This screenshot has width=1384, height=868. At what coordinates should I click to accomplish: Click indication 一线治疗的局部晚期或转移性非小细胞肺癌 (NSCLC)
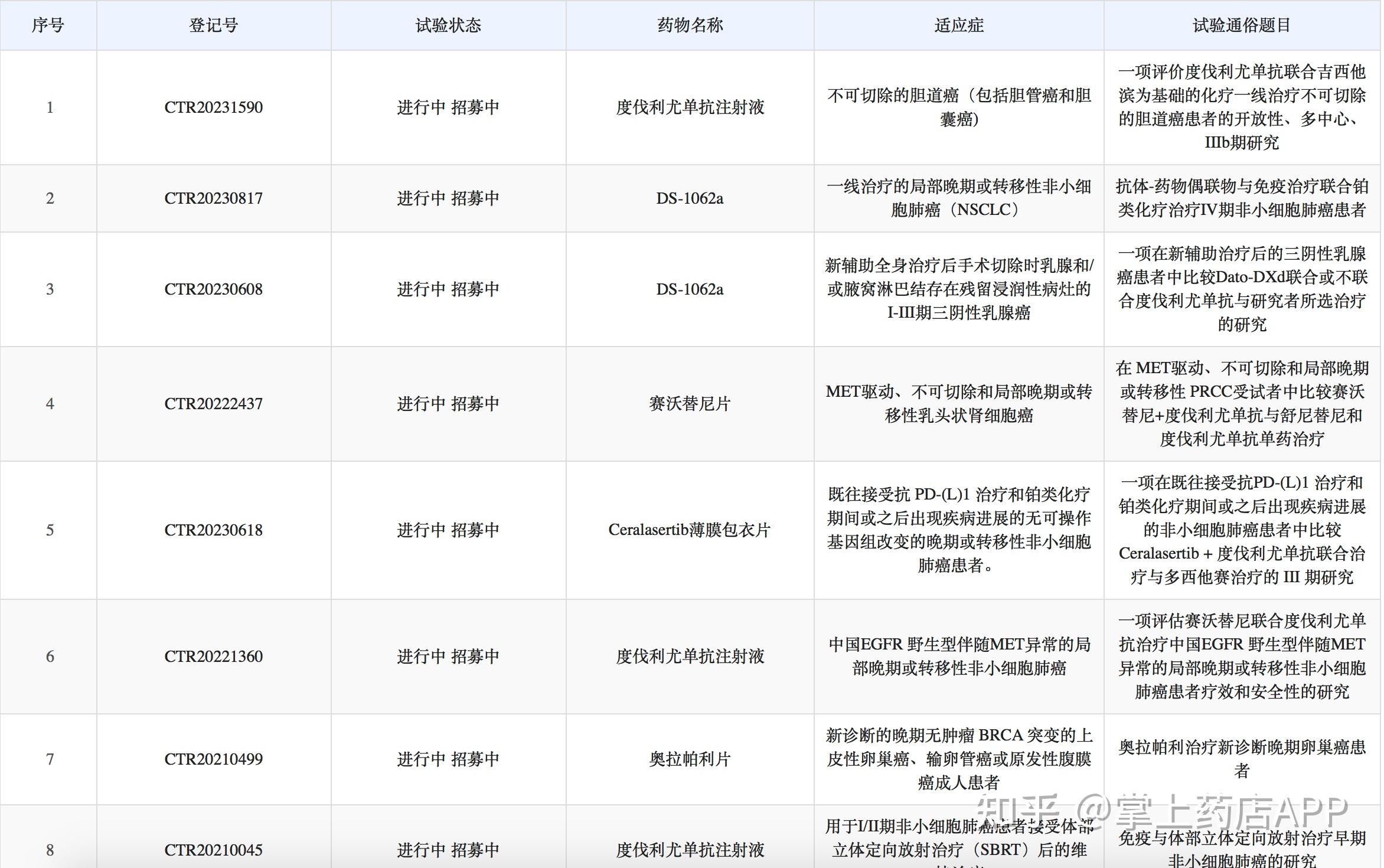tap(959, 198)
